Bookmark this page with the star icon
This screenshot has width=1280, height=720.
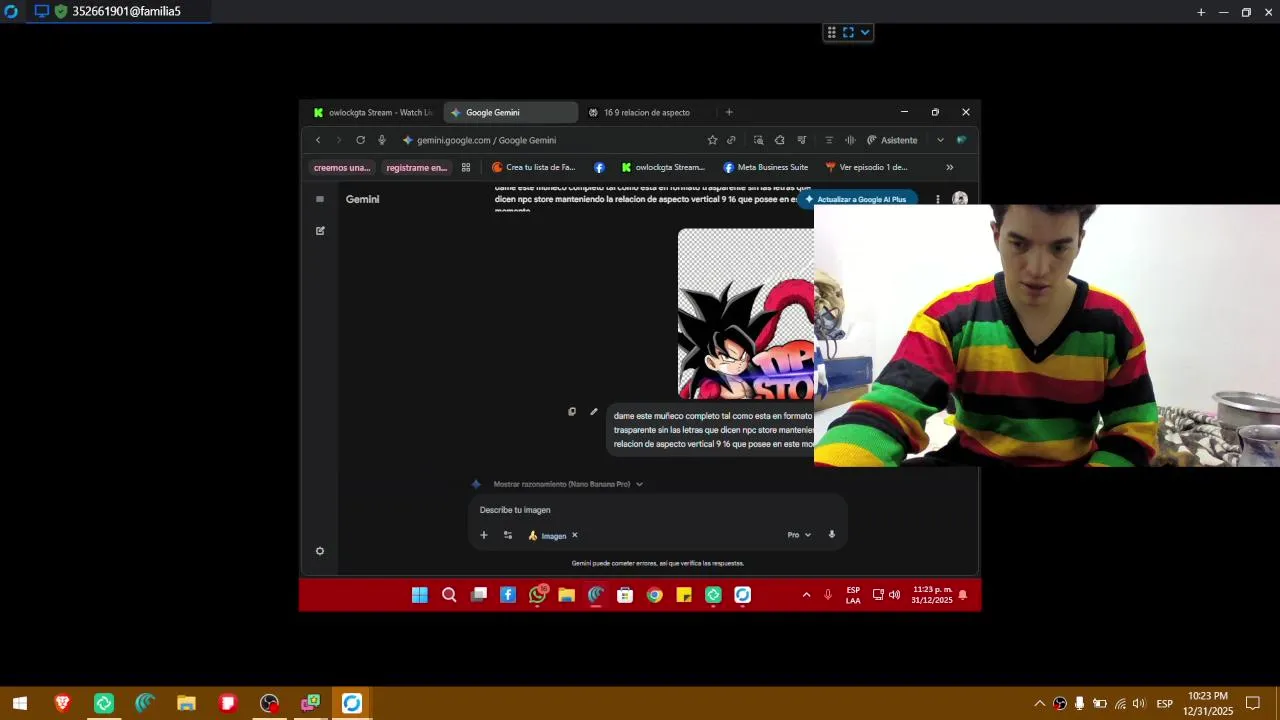click(x=712, y=140)
